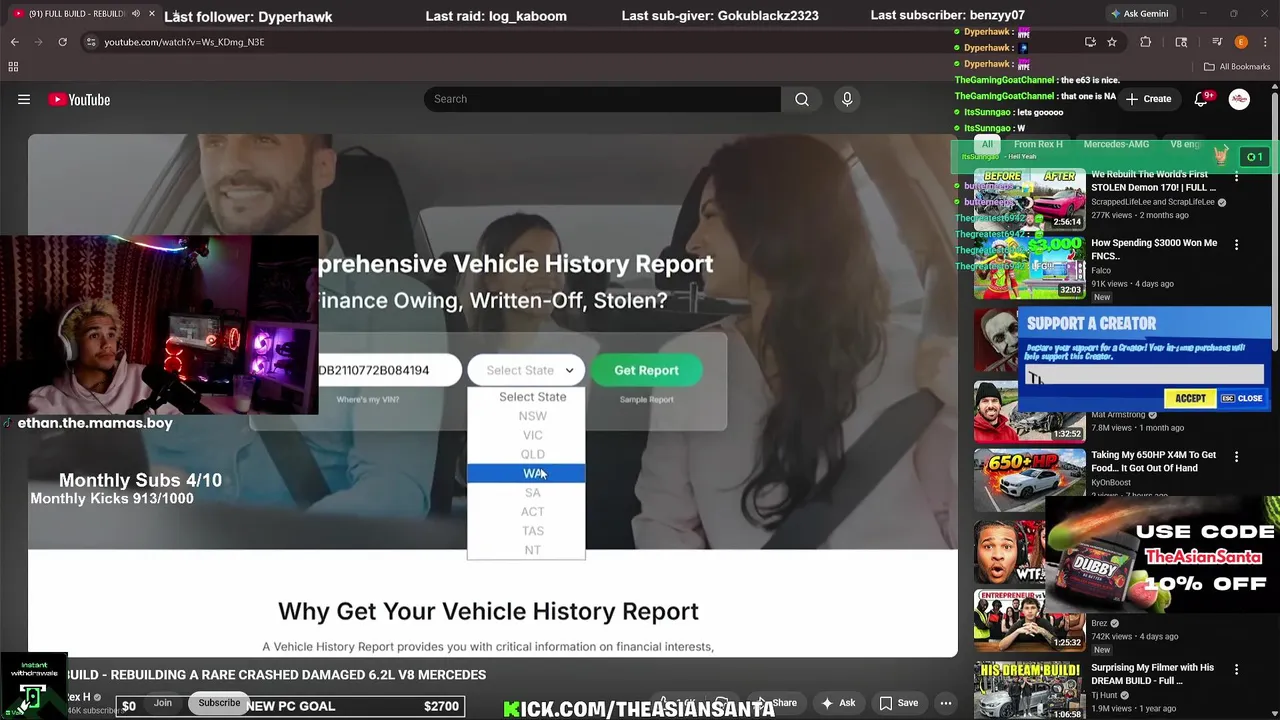Image resolution: width=1280 pixels, height=720 pixels.
Task: Open the Create button
Action: tap(1148, 99)
